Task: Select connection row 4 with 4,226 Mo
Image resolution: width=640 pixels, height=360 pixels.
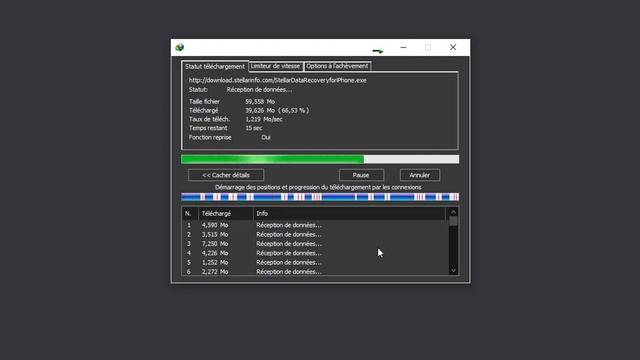Action: (x=315, y=253)
